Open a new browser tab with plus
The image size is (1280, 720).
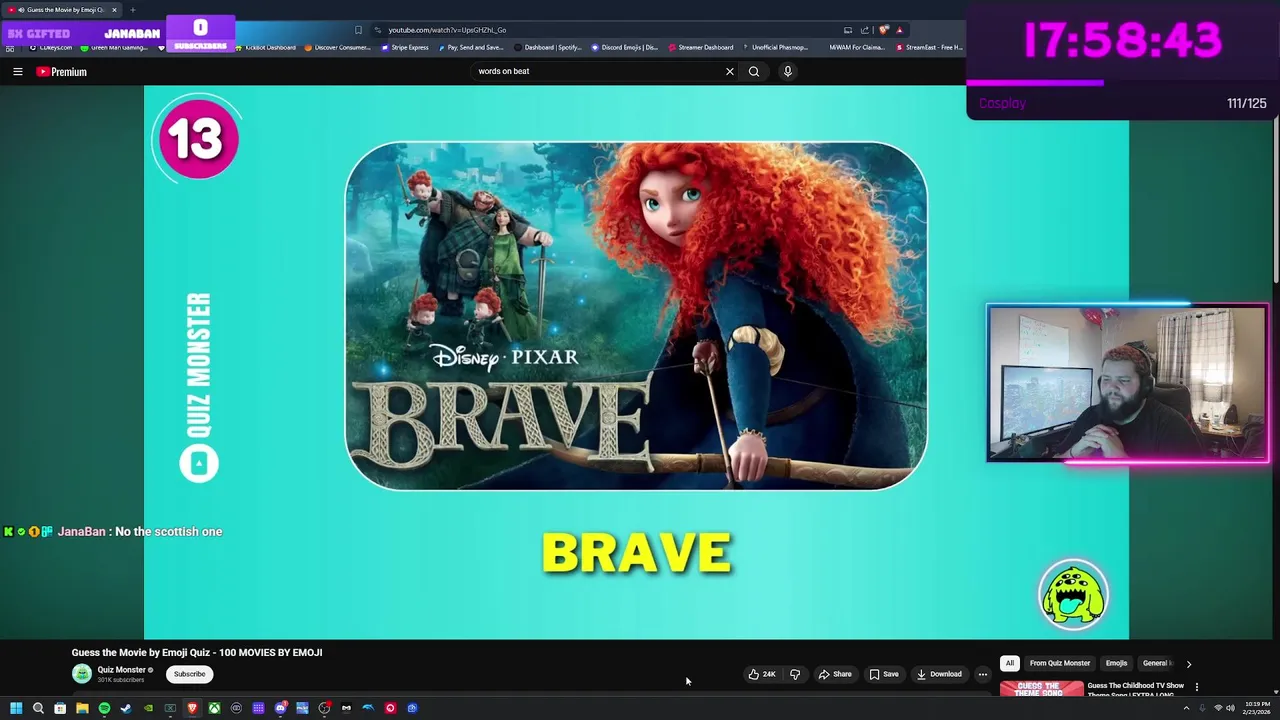[132, 10]
